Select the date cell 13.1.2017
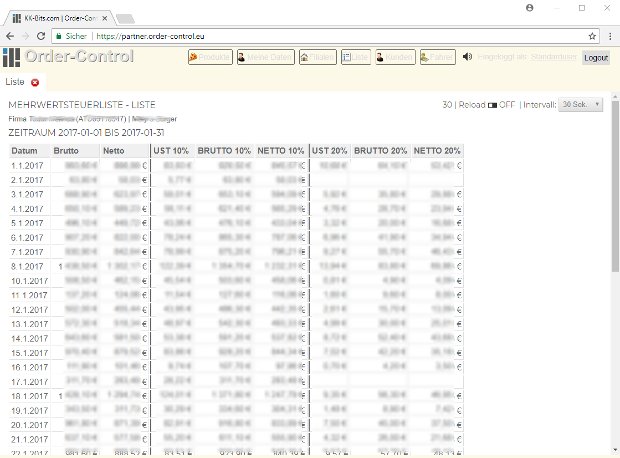Screen dimensions: 620x458 pos(30,324)
